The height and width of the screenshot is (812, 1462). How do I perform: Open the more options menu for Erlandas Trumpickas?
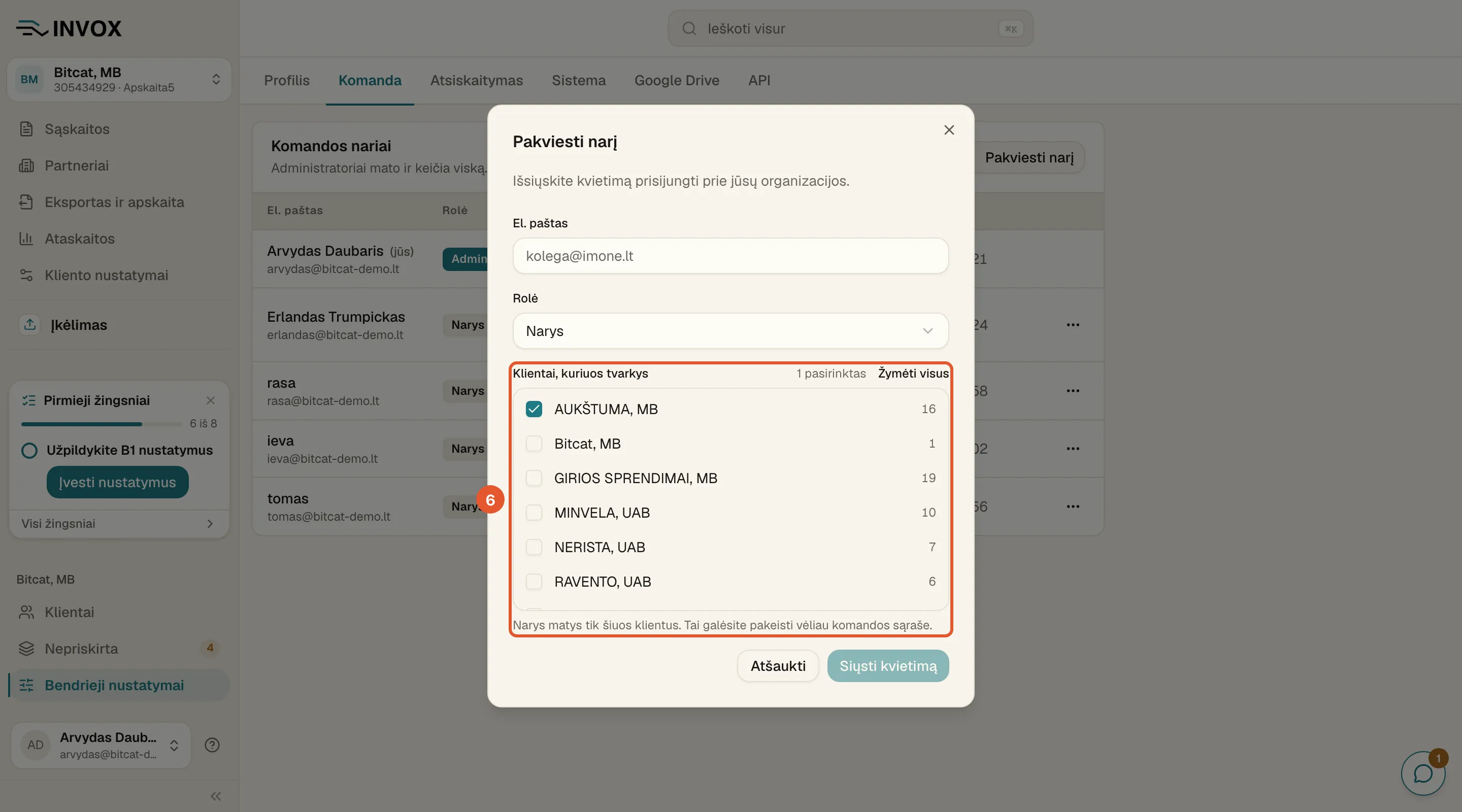[x=1073, y=325]
